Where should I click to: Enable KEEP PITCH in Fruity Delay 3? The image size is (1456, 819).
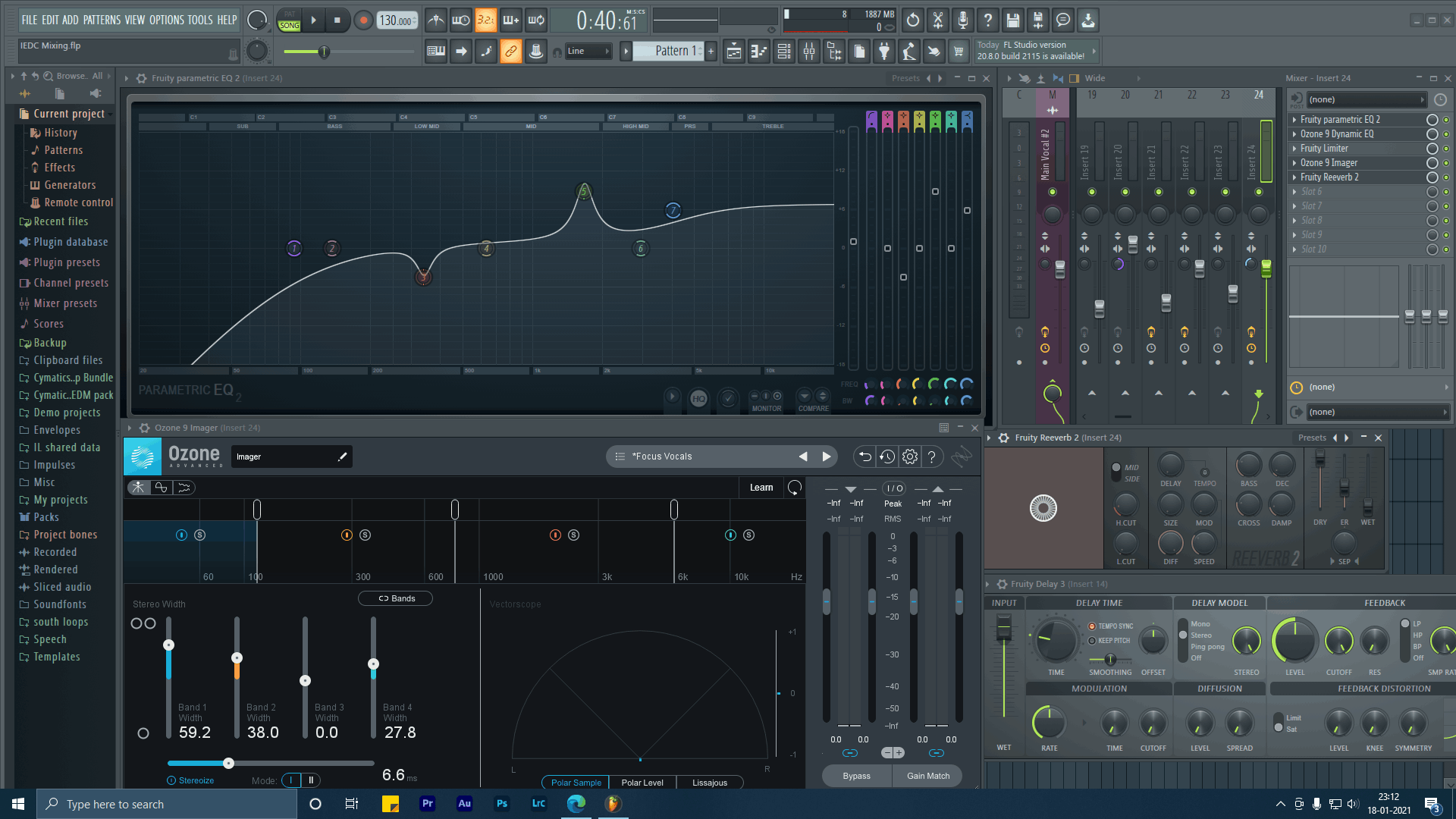1092,641
